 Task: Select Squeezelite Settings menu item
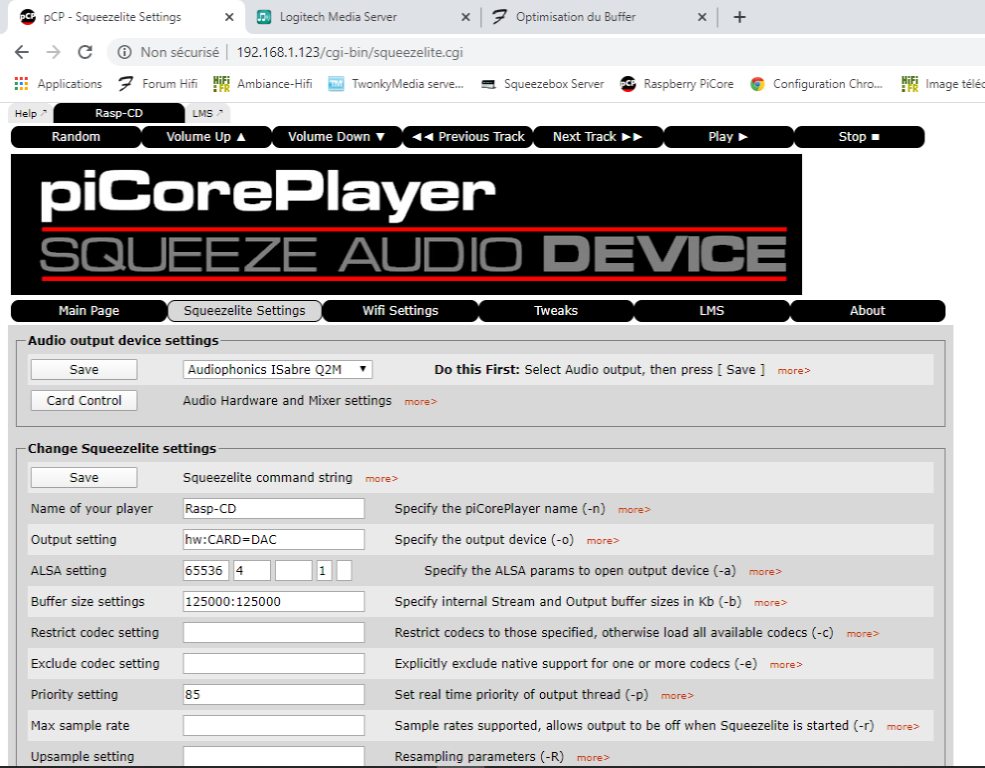[245, 311]
